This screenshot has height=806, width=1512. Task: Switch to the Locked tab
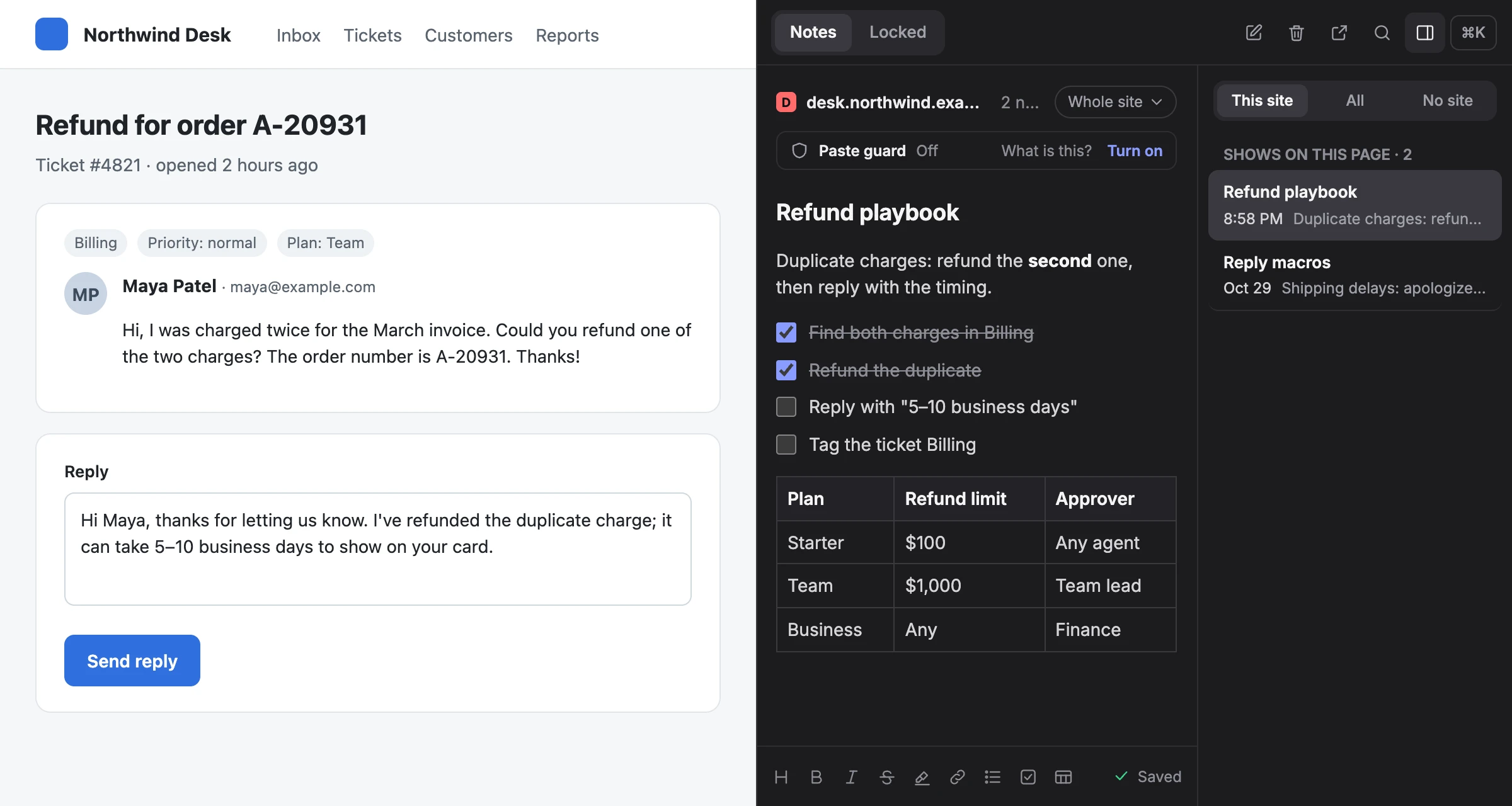(898, 33)
